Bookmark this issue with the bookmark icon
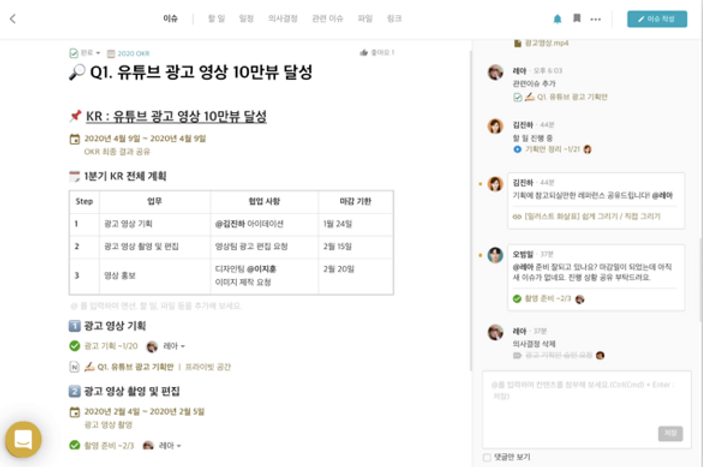Viewport: 703px width, 467px height. click(x=577, y=18)
